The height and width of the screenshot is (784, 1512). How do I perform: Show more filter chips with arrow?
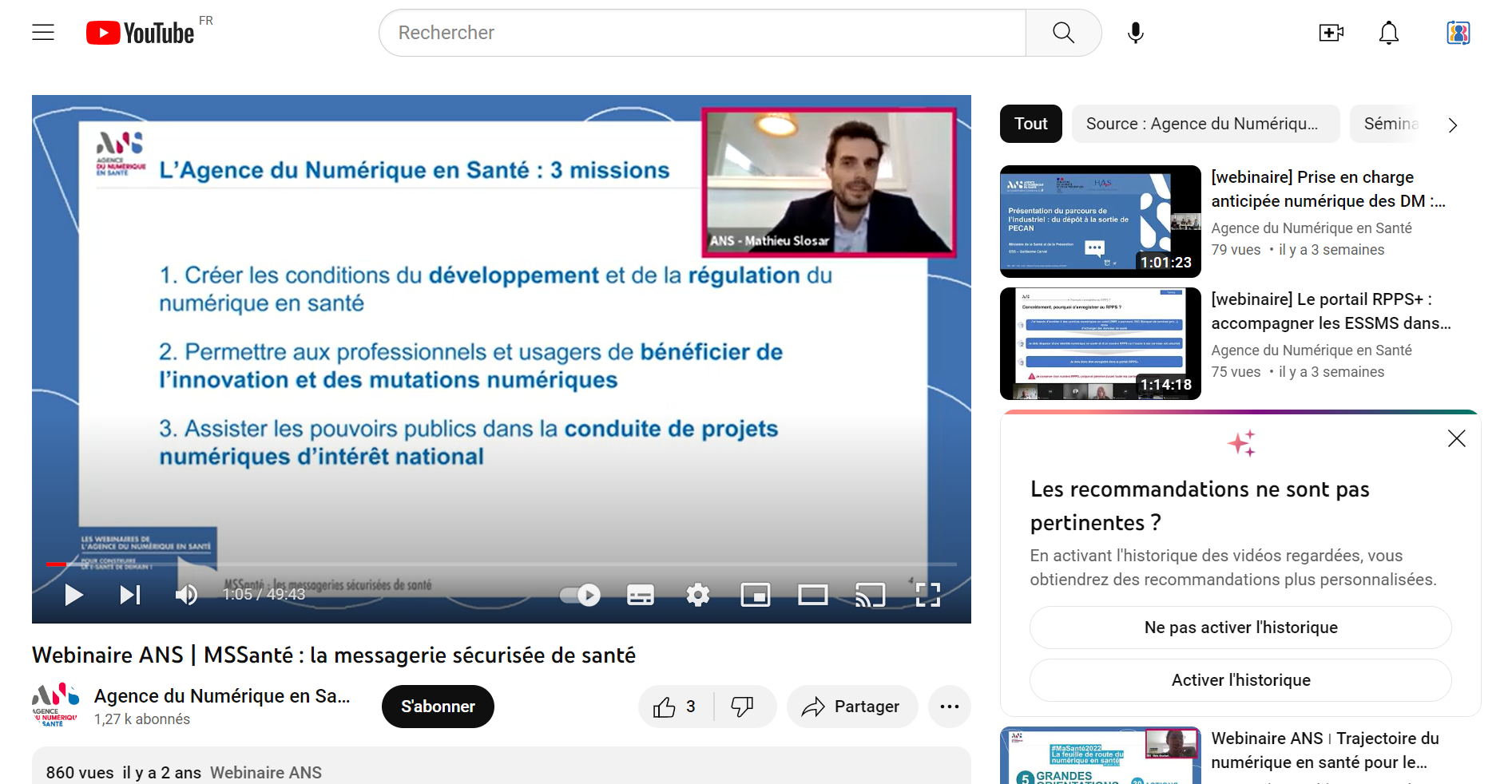click(1453, 125)
